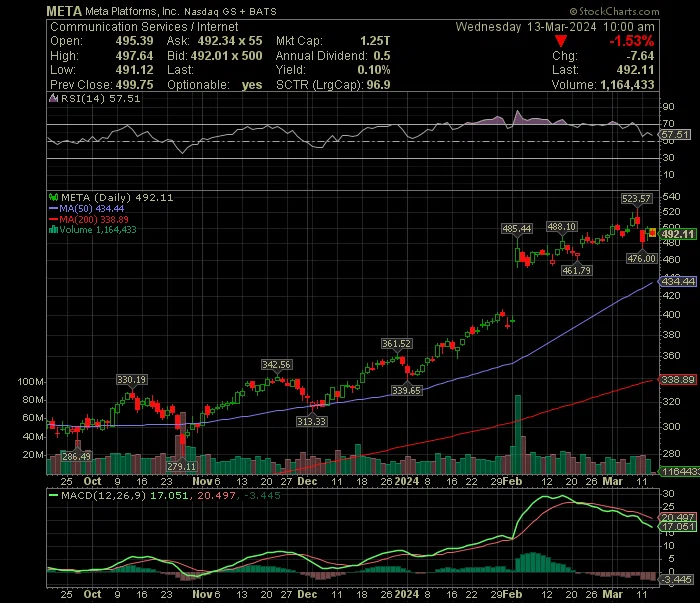This screenshot has height=603, width=700.
Task: Click the 434.44 MA(50) axis tag
Action: pyautogui.click(x=678, y=282)
